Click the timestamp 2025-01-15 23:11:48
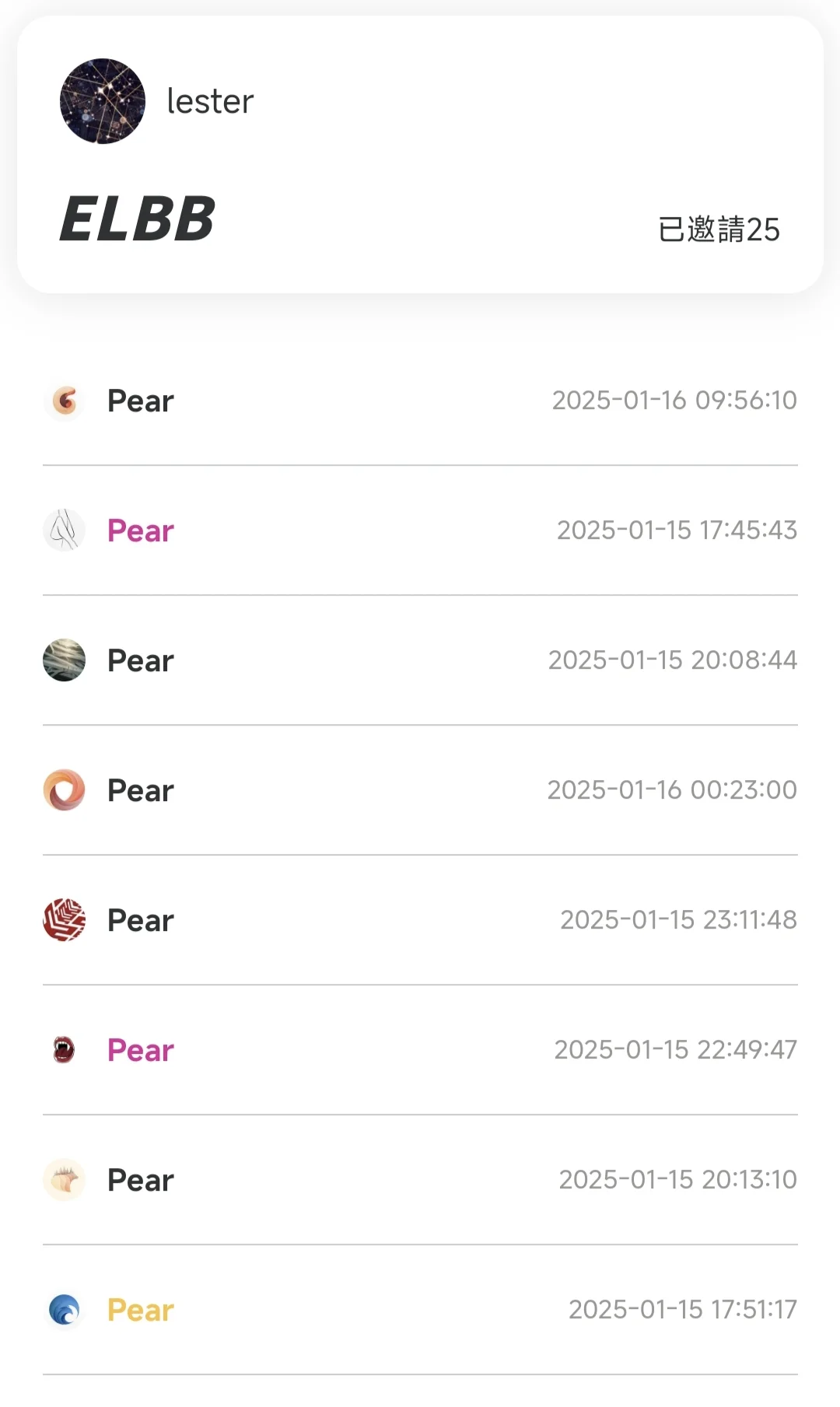The image size is (840, 1407). (x=678, y=920)
